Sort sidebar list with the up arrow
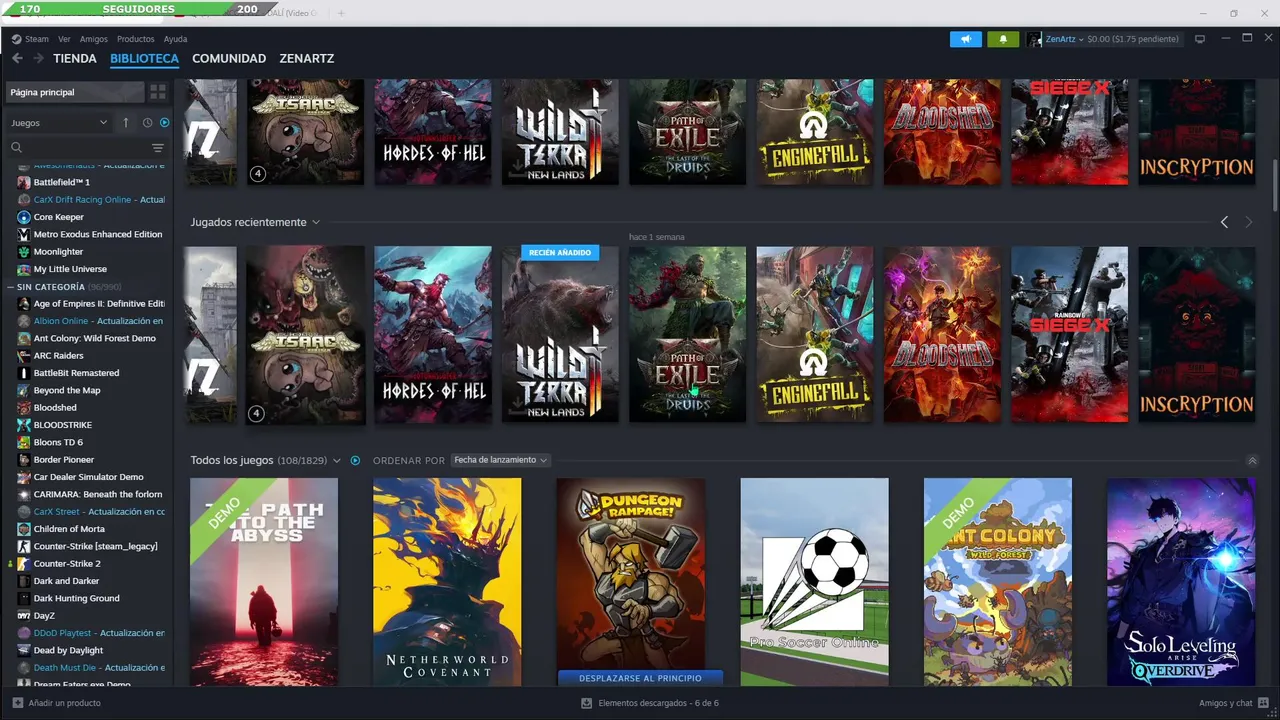The height and width of the screenshot is (720, 1280). pos(125,122)
